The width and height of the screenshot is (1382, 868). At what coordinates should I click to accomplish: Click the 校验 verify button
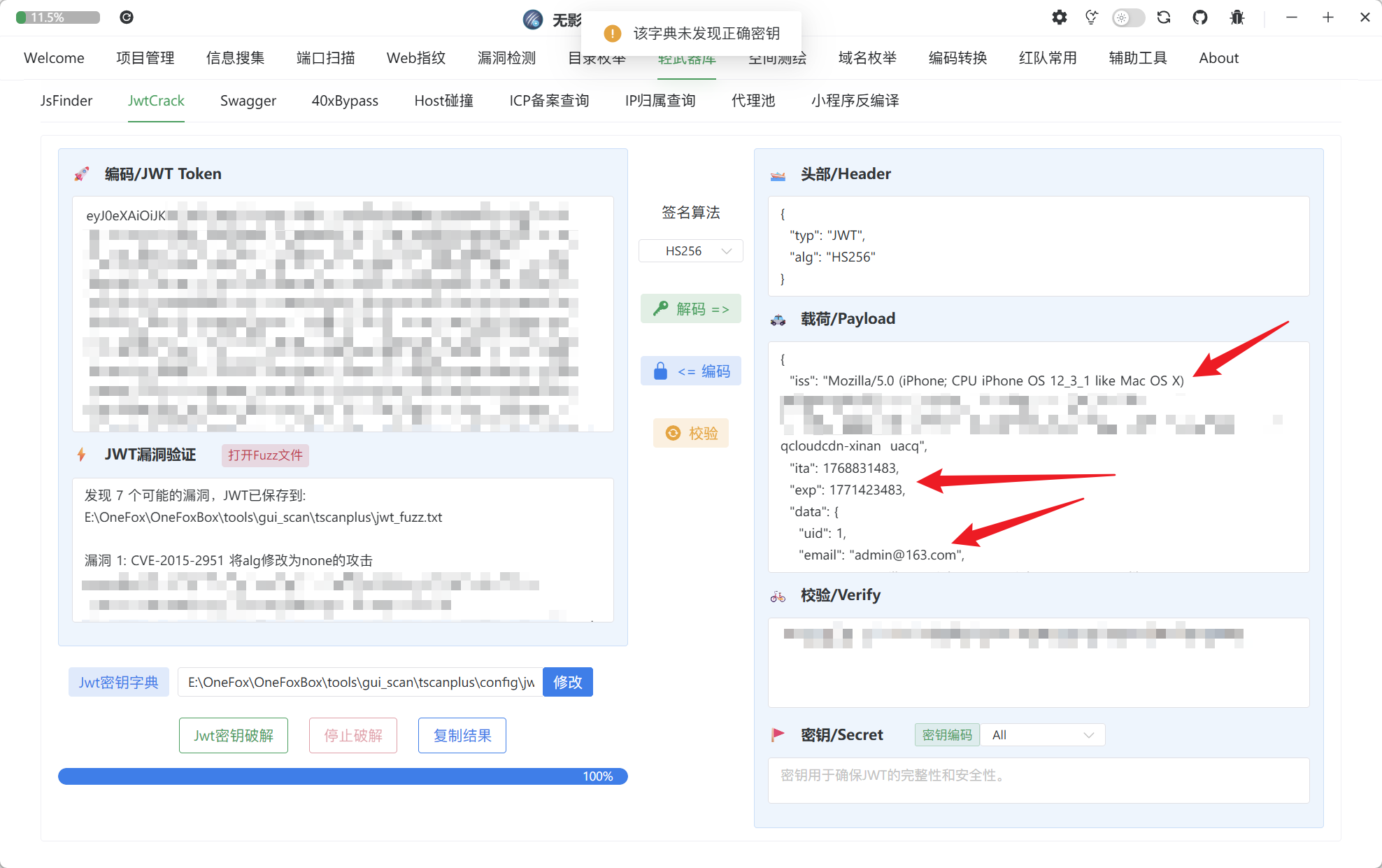[691, 434]
